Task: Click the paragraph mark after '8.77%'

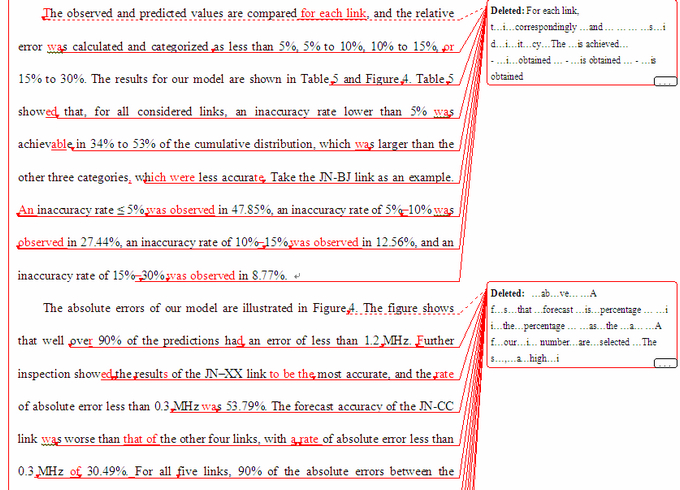Action: tap(296, 275)
